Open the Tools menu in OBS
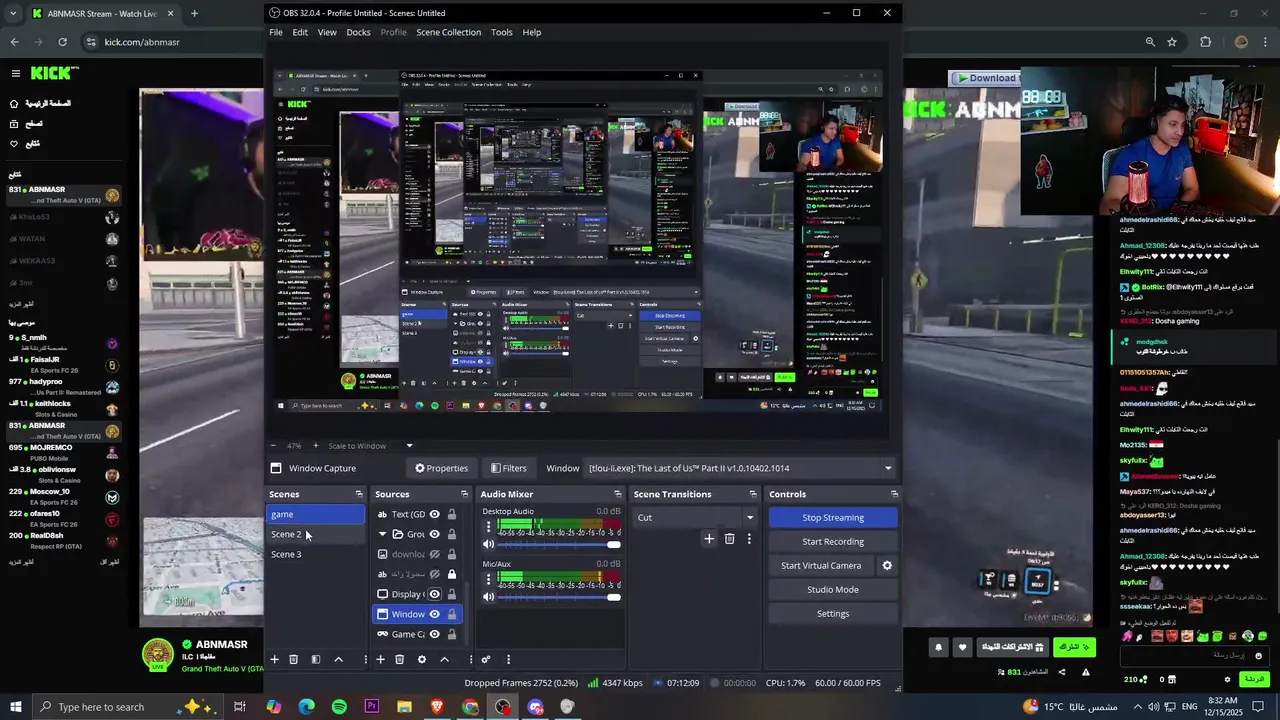Image resolution: width=1280 pixels, height=720 pixels. click(502, 32)
